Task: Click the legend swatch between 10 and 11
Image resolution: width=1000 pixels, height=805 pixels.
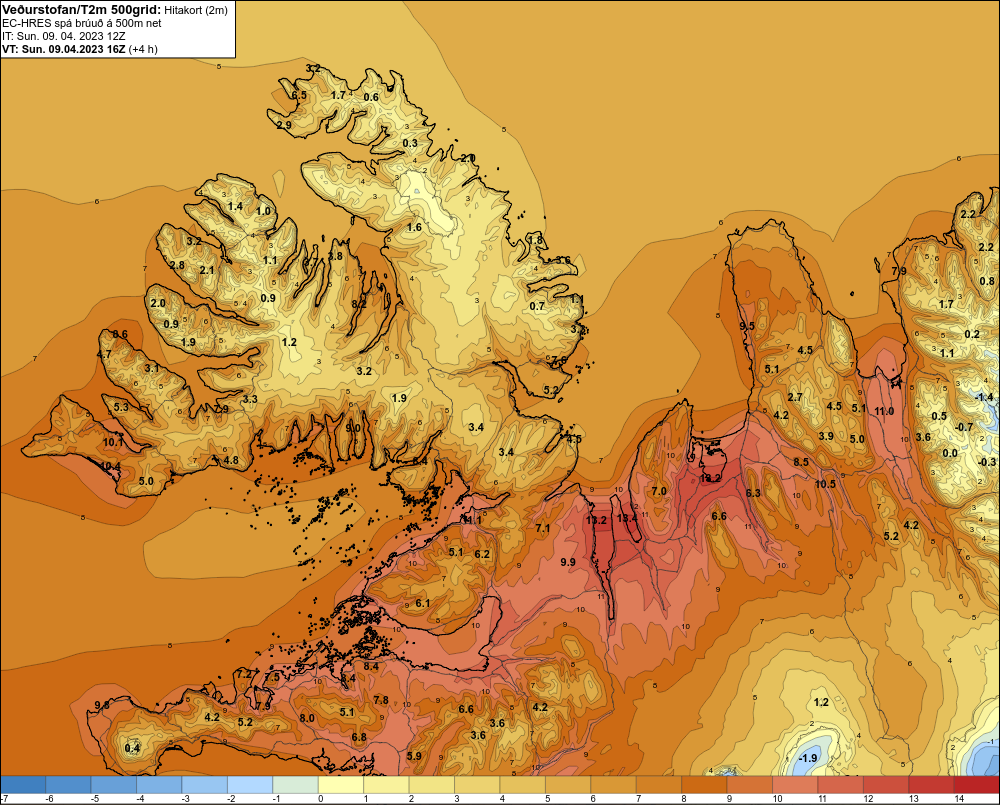Action: point(795,785)
